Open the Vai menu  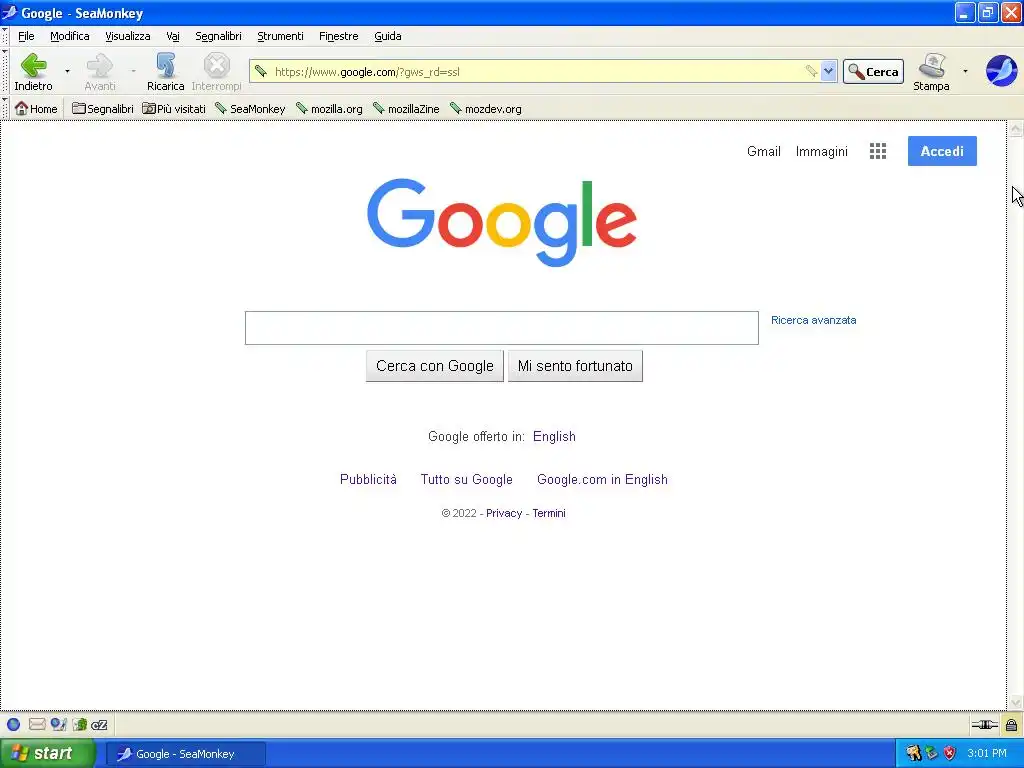click(172, 36)
